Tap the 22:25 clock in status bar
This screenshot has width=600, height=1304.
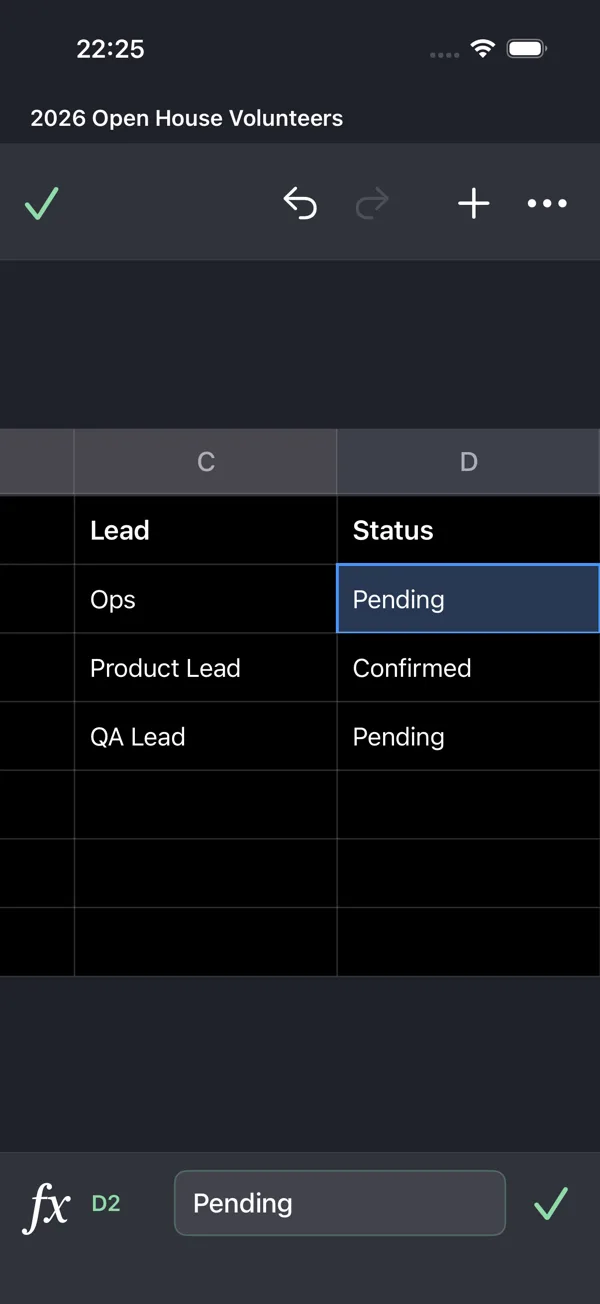pyautogui.click(x=110, y=49)
